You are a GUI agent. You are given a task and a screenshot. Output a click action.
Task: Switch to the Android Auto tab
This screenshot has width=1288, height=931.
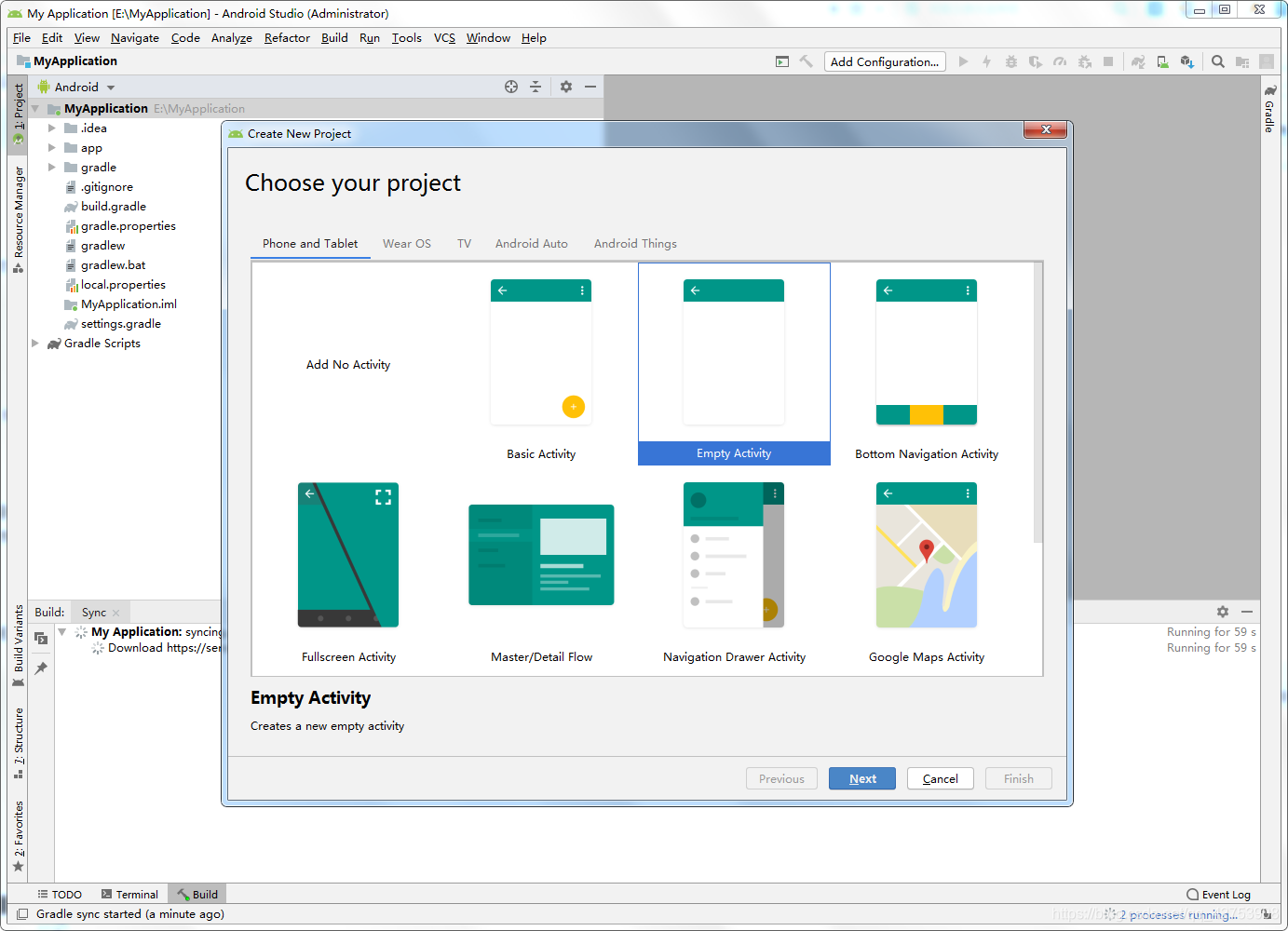pyautogui.click(x=532, y=244)
